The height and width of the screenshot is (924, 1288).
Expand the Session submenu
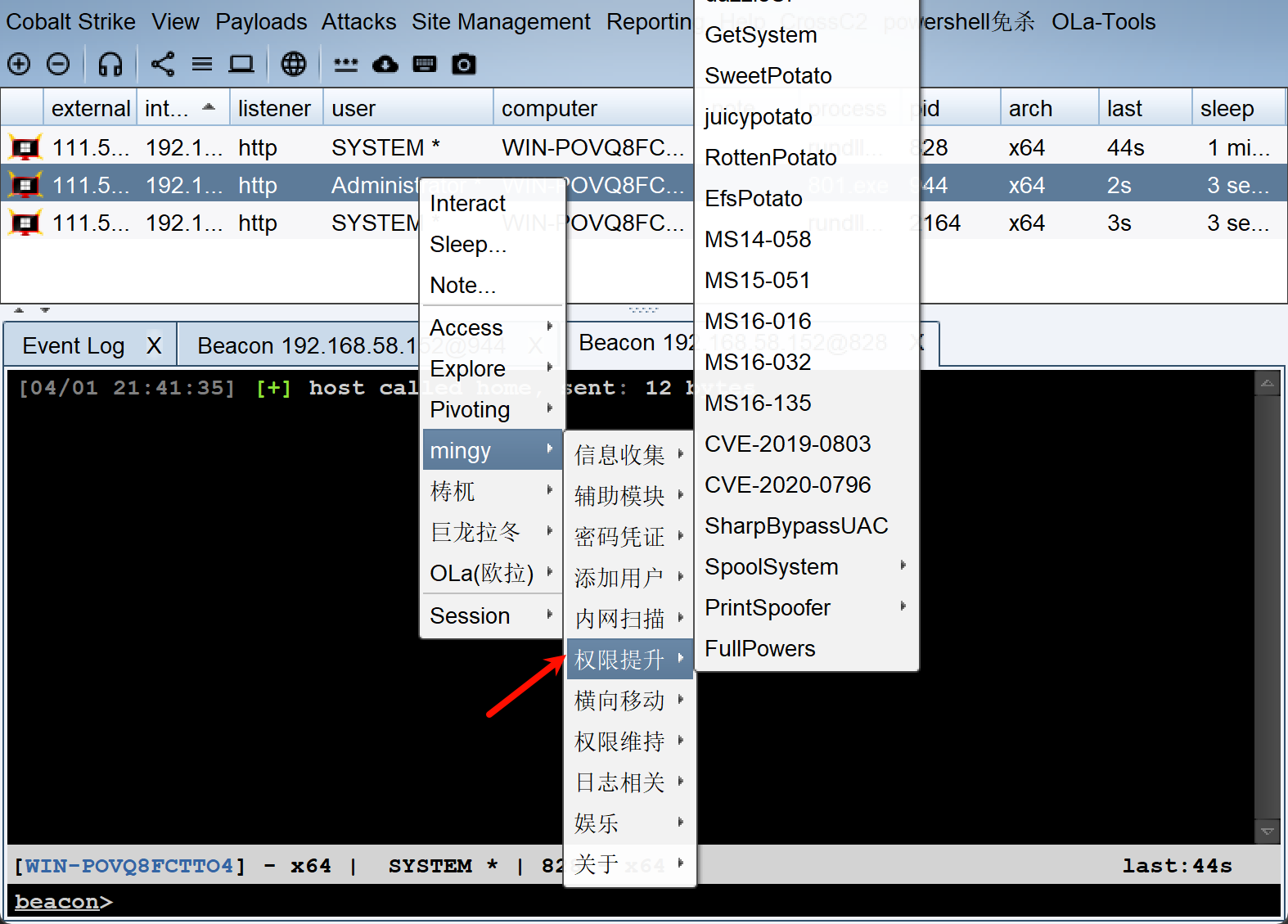coord(492,615)
